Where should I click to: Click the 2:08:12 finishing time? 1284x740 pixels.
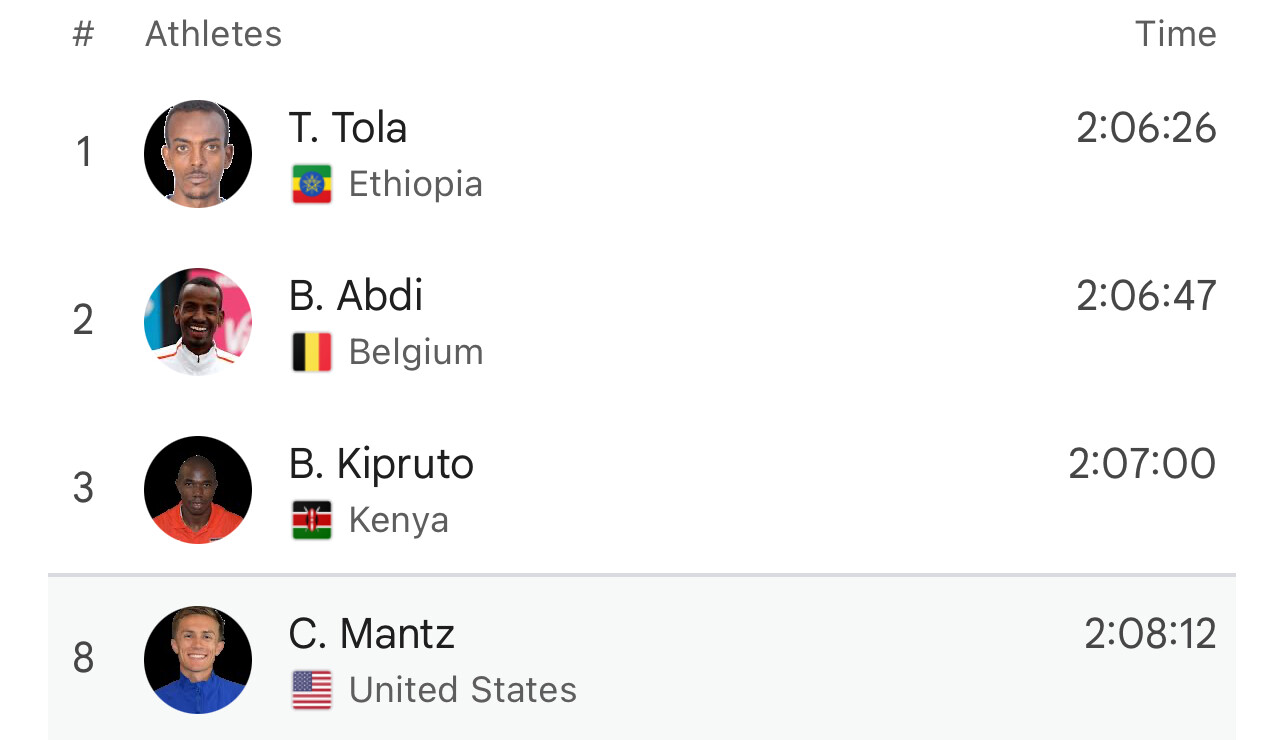[1150, 634]
